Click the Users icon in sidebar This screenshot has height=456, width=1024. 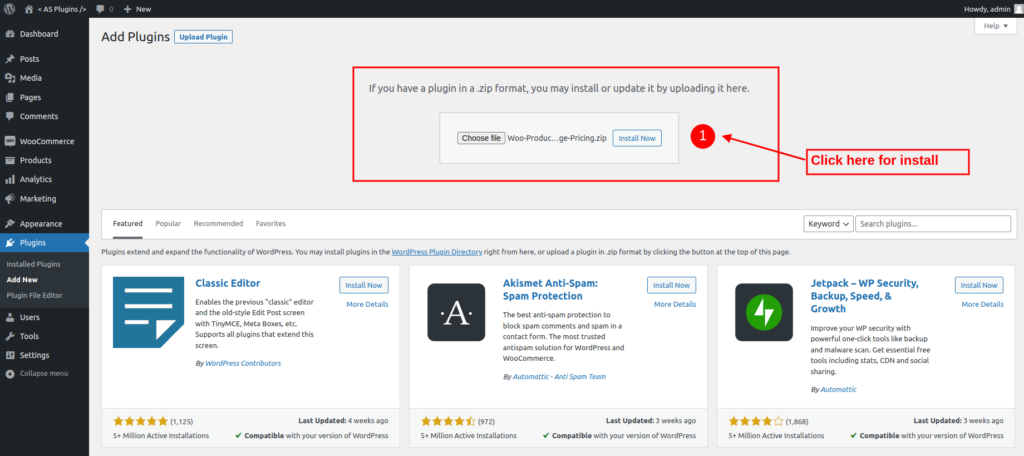10,318
